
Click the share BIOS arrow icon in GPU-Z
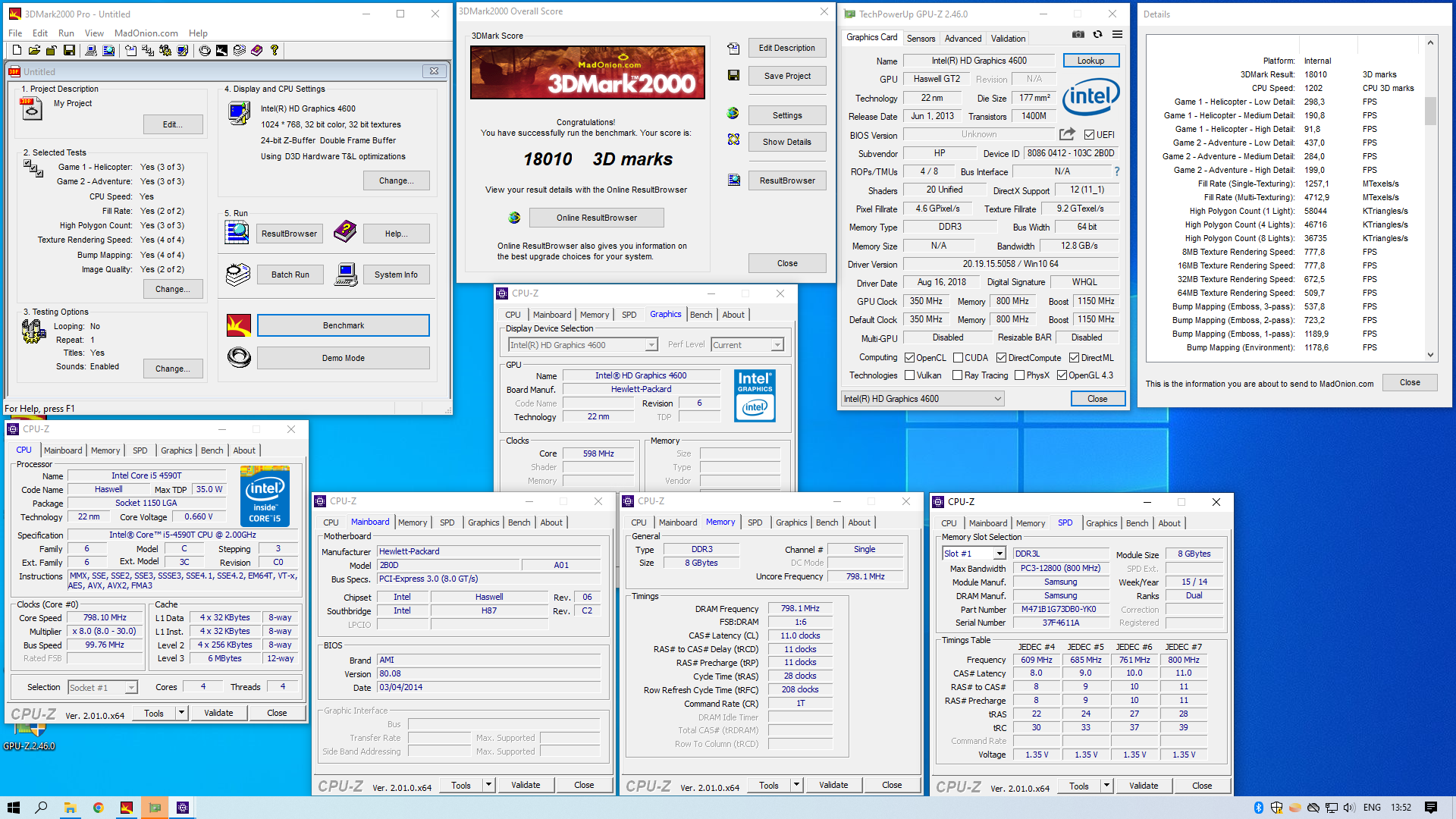[1067, 134]
